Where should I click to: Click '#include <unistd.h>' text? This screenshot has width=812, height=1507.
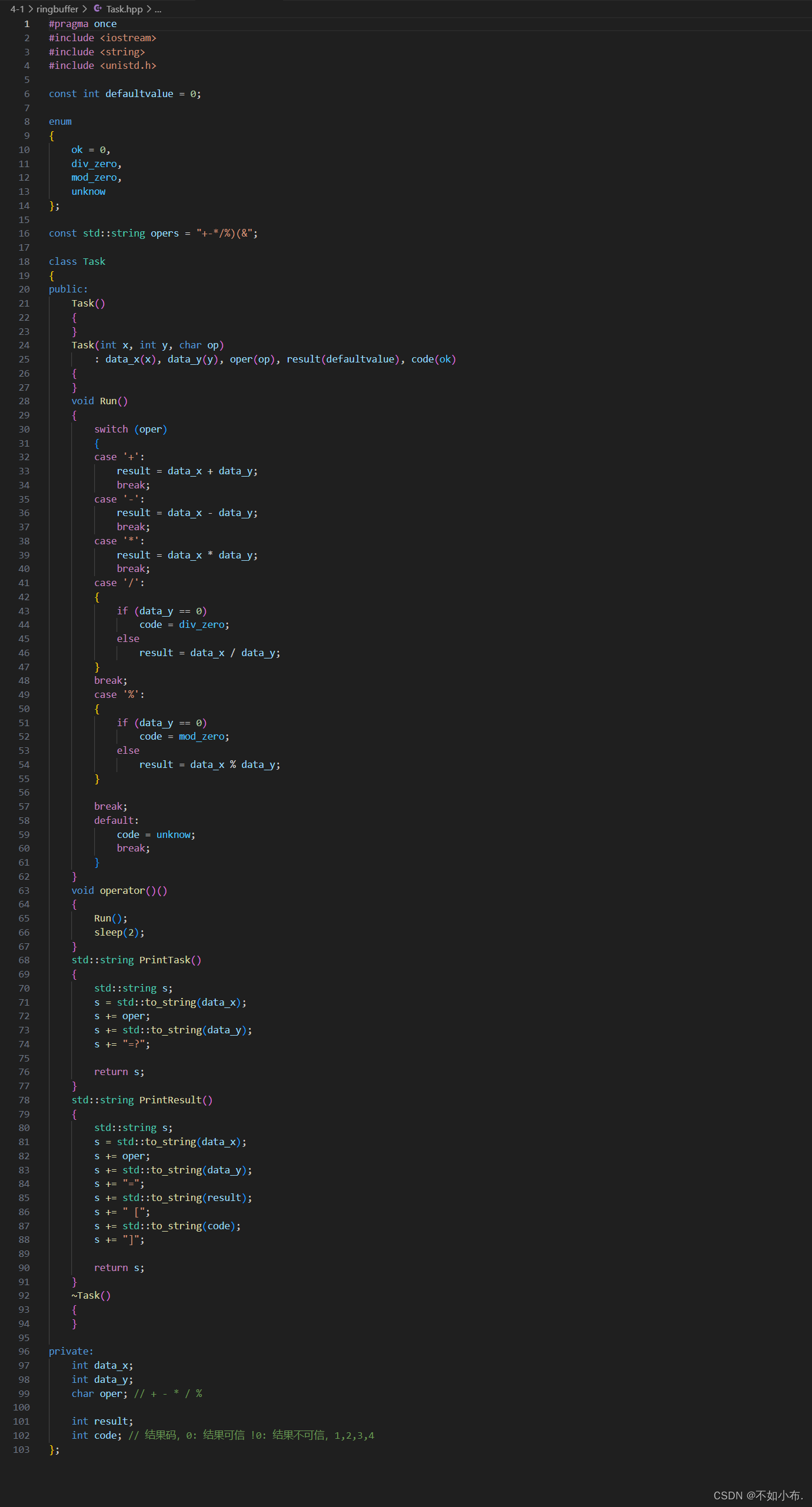pyautogui.click(x=102, y=66)
